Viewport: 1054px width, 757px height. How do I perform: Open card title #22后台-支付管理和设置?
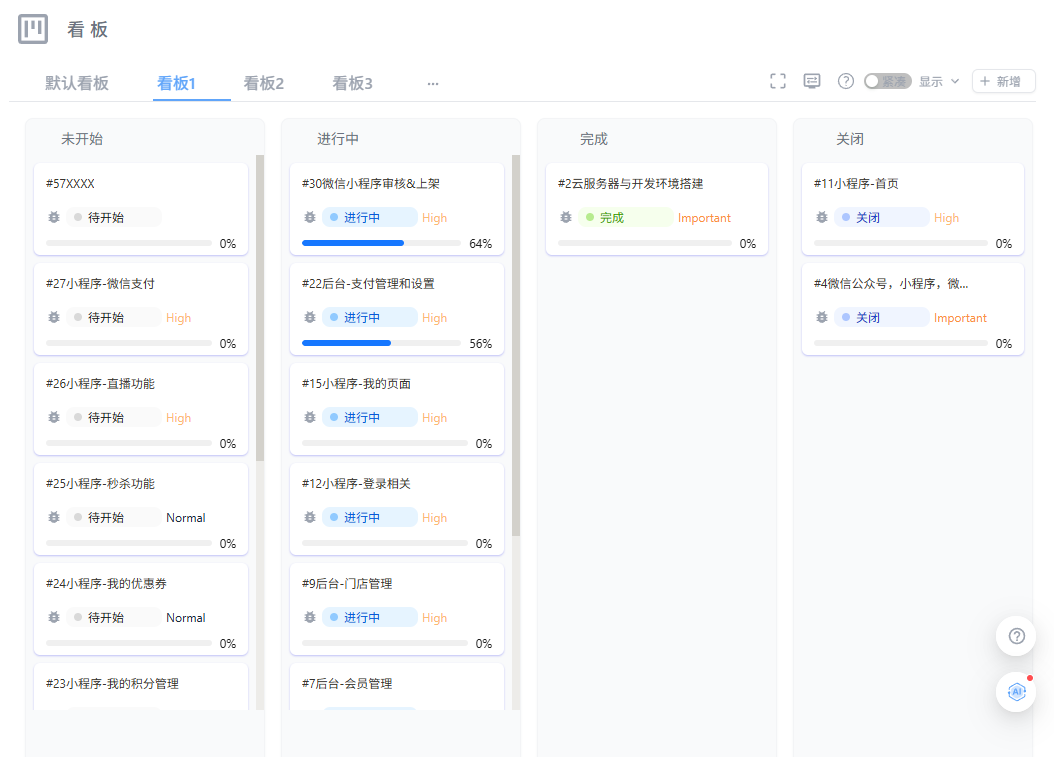pos(368,284)
